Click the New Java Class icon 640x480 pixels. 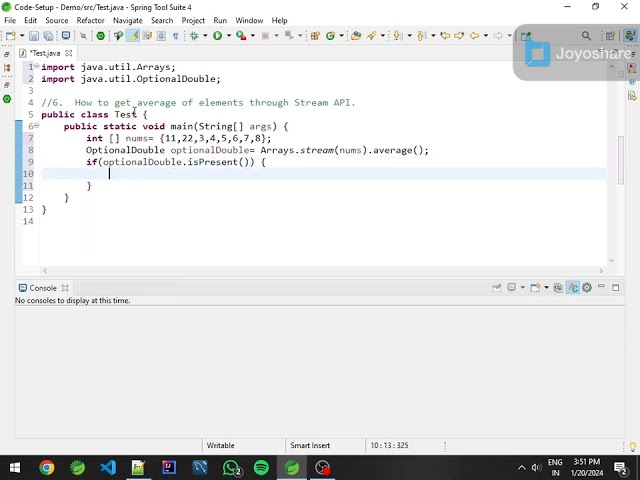click(x=330, y=36)
